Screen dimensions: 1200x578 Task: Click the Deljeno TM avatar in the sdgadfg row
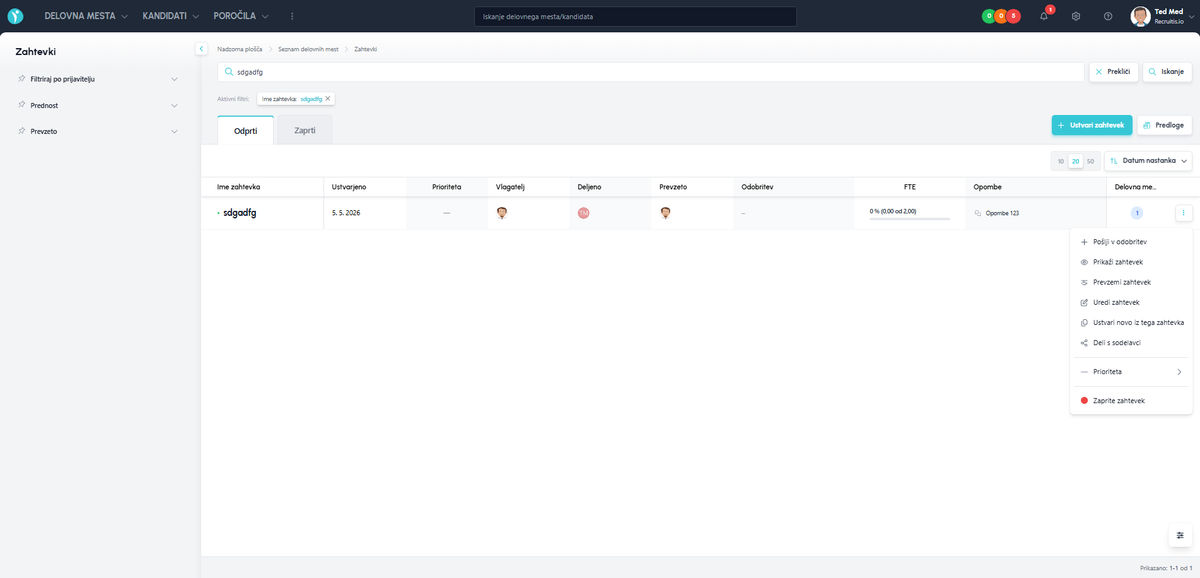click(x=583, y=213)
